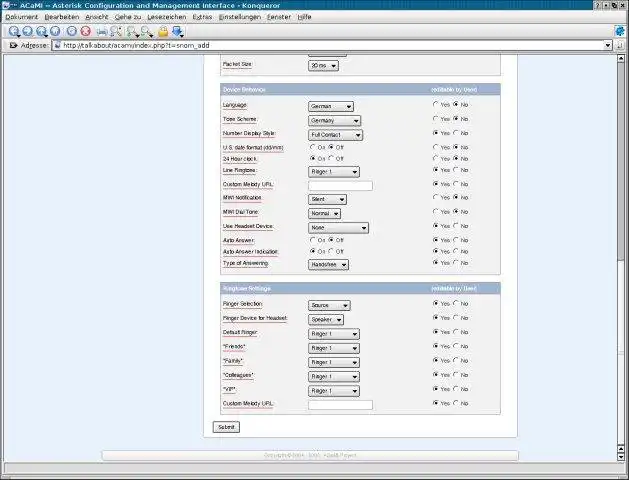Open the Bearbeiten menu
Screen dimensions: 629x480
tap(62, 17)
